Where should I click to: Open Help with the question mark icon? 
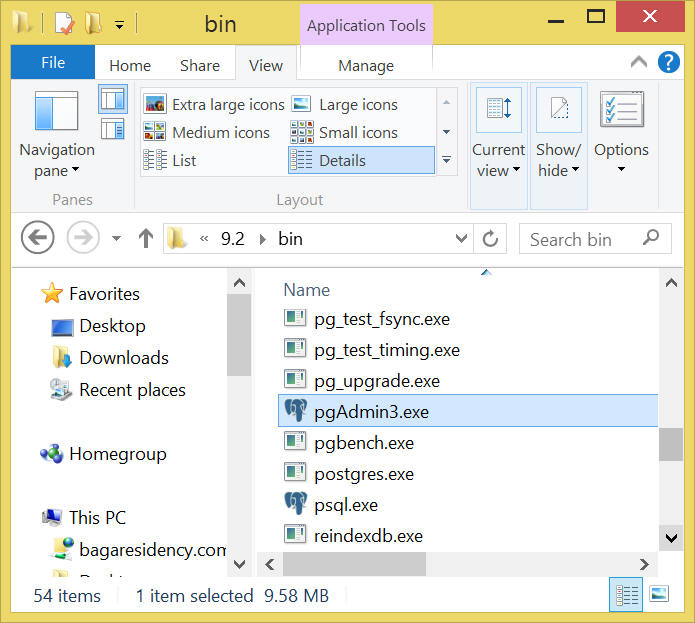click(x=669, y=62)
